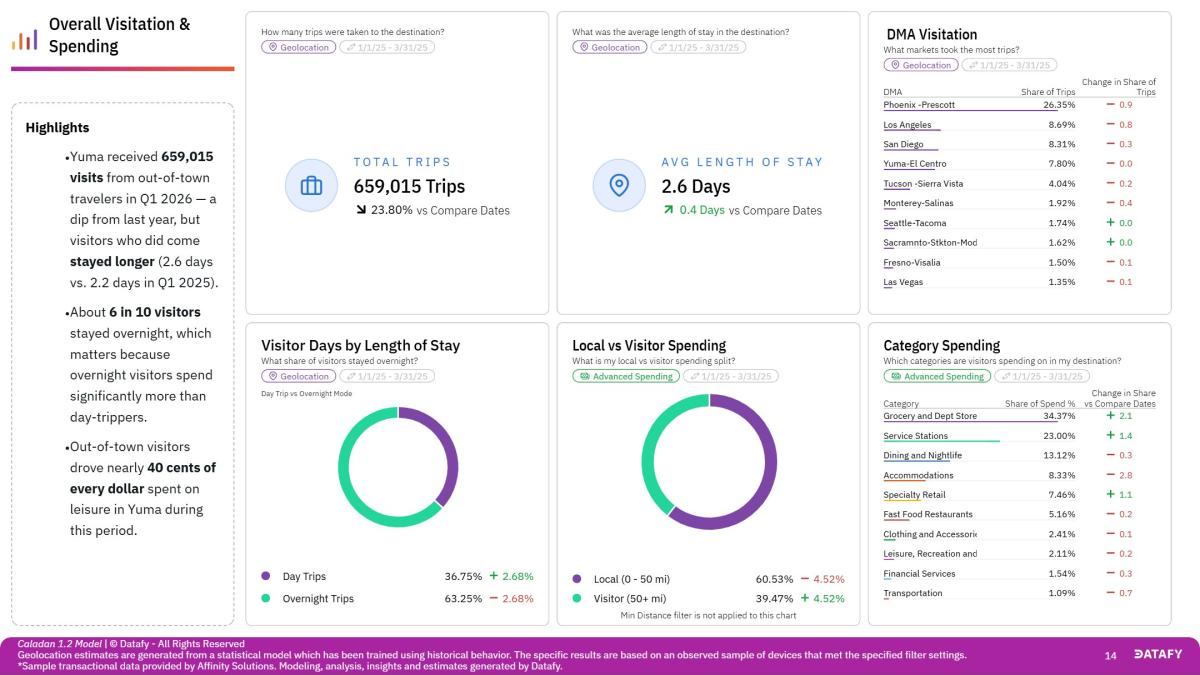Screen dimensions: 1200x675
Task: Click the Geolocation tag in Total Trips card
Action: [x=298, y=47]
